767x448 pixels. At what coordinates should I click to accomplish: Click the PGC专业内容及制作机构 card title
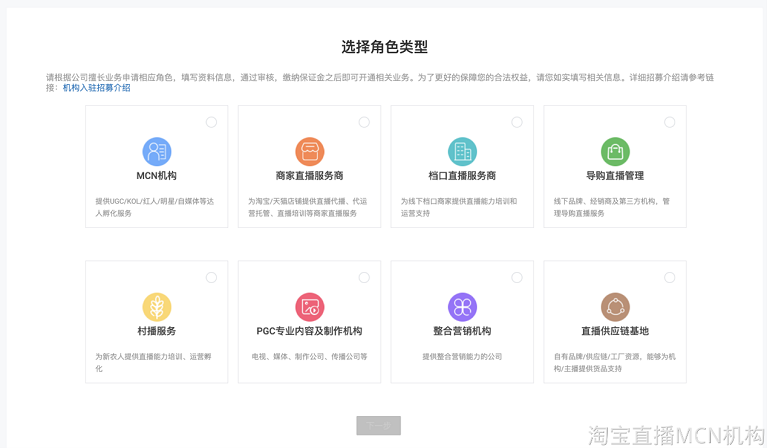click(x=309, y=331)
